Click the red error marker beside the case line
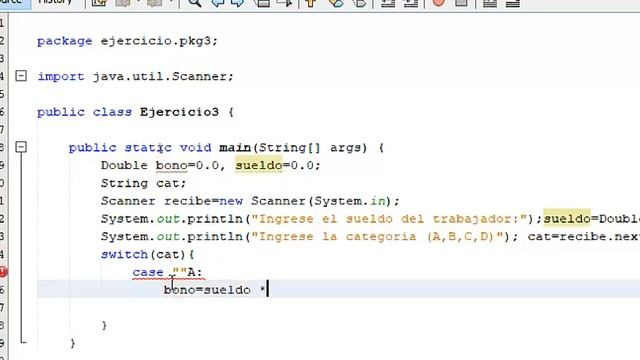This screenshot has height=360, width=640. click(3, 272)
